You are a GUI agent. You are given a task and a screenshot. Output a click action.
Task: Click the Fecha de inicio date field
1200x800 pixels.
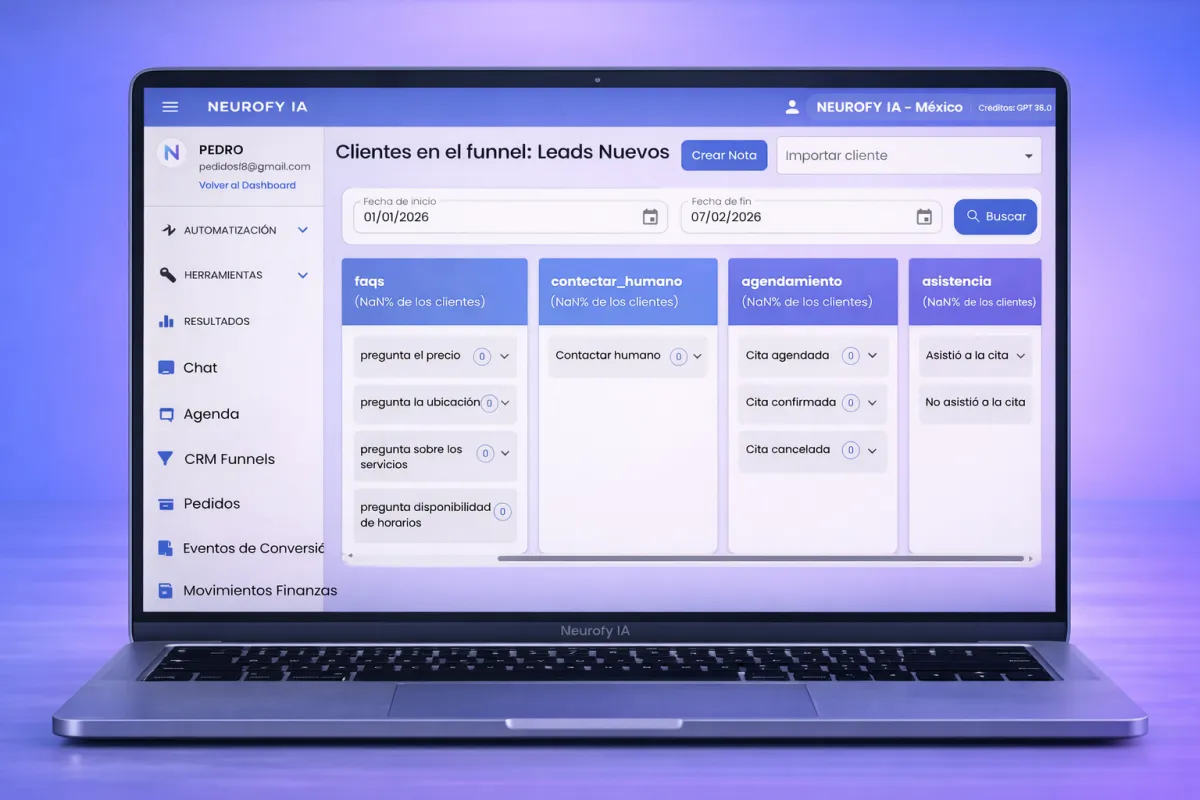coord(510,215)
